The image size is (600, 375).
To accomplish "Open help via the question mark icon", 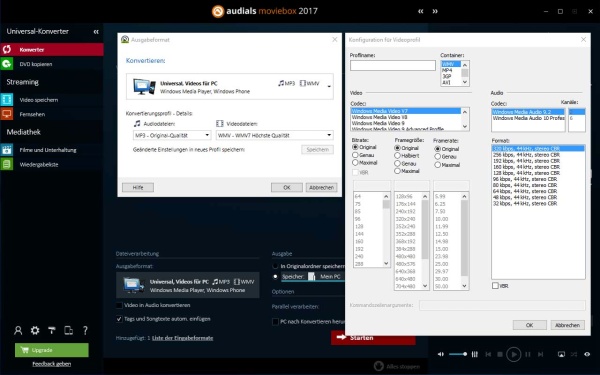I will pyautogui.click(x=85, y=330).
